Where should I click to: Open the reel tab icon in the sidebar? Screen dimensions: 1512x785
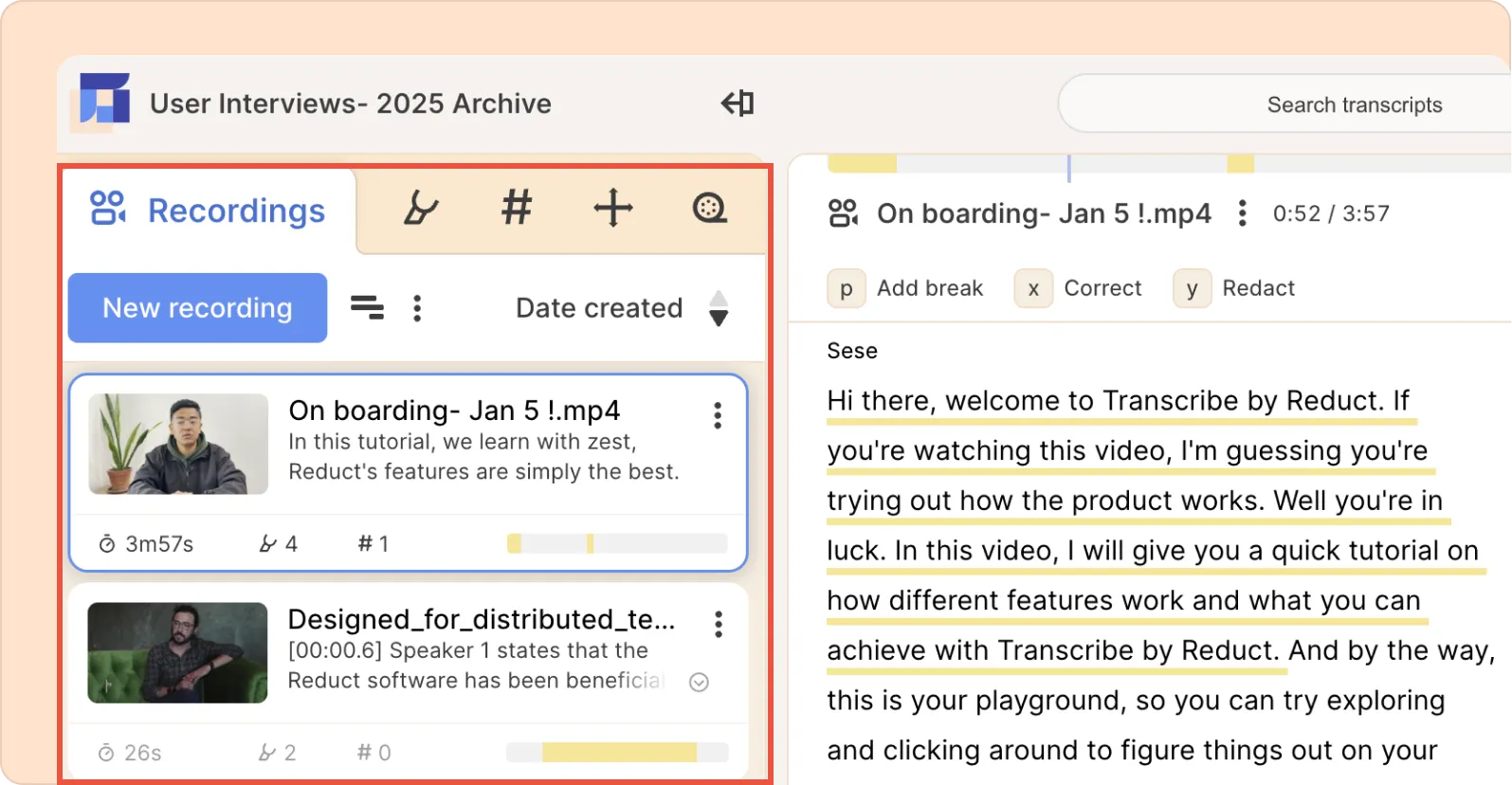click(710, 207)
